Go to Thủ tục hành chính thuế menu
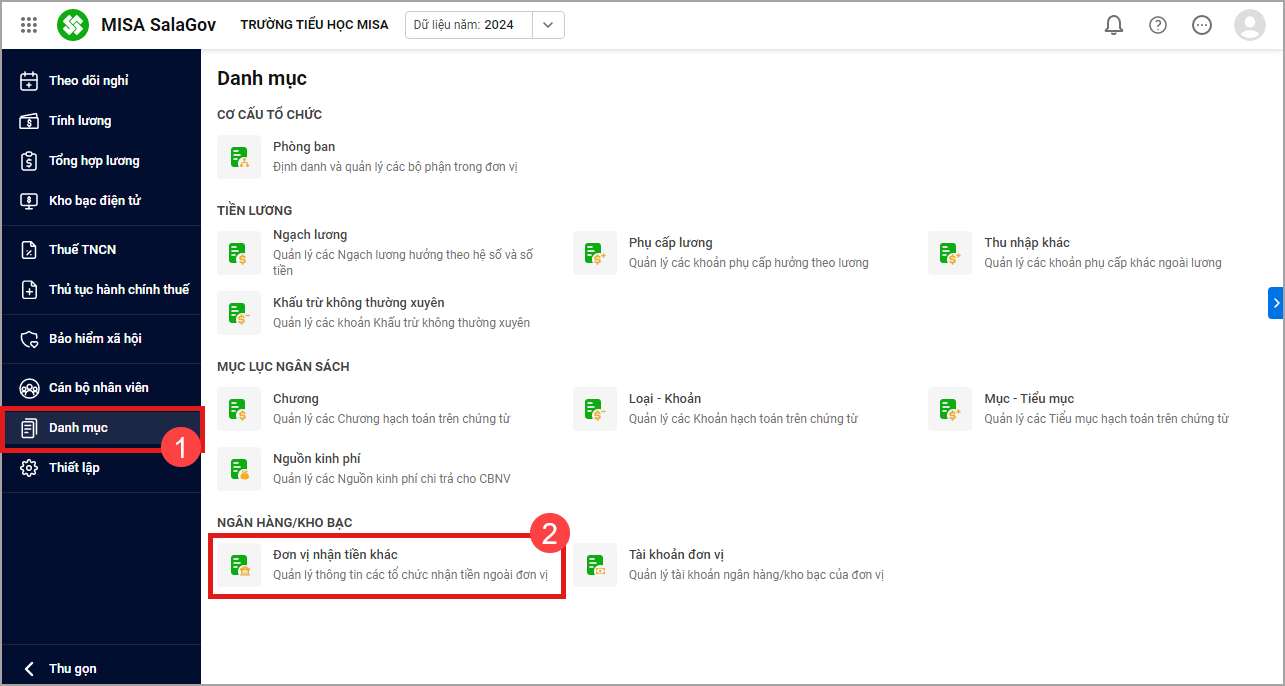The image size is (1285, 686). 119,290
